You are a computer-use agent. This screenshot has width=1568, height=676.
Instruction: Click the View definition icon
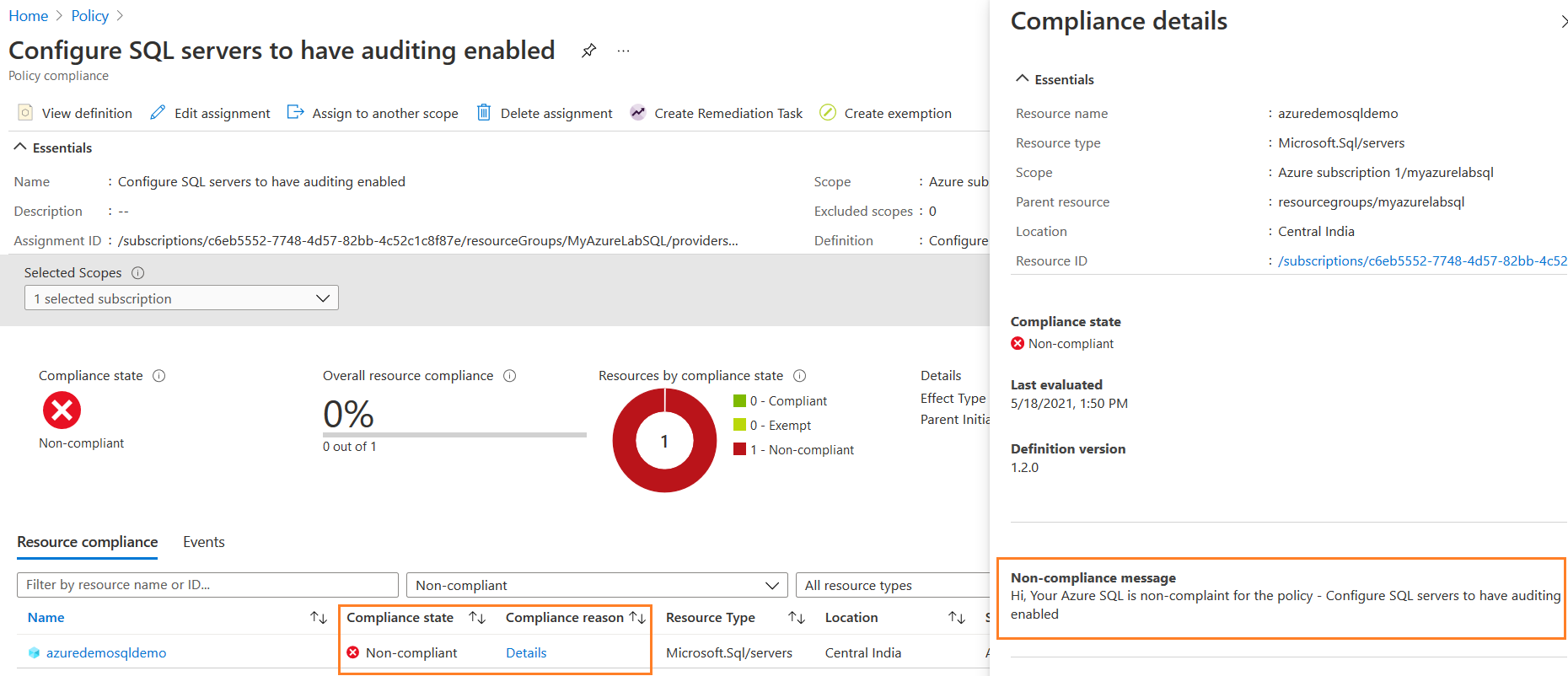point(26,113)
